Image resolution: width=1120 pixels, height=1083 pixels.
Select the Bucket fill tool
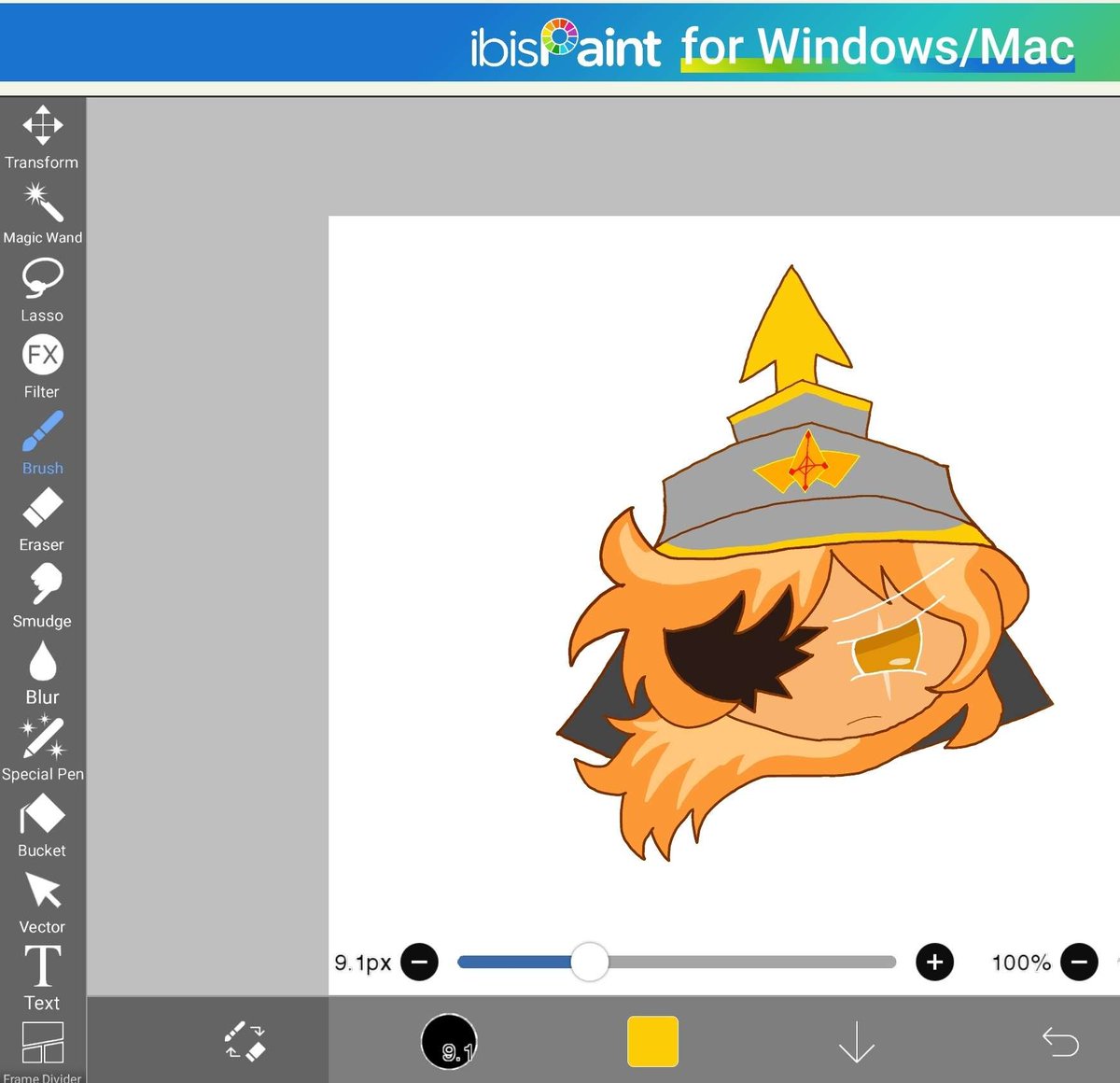pyautogui.click(x=42, y=825)
